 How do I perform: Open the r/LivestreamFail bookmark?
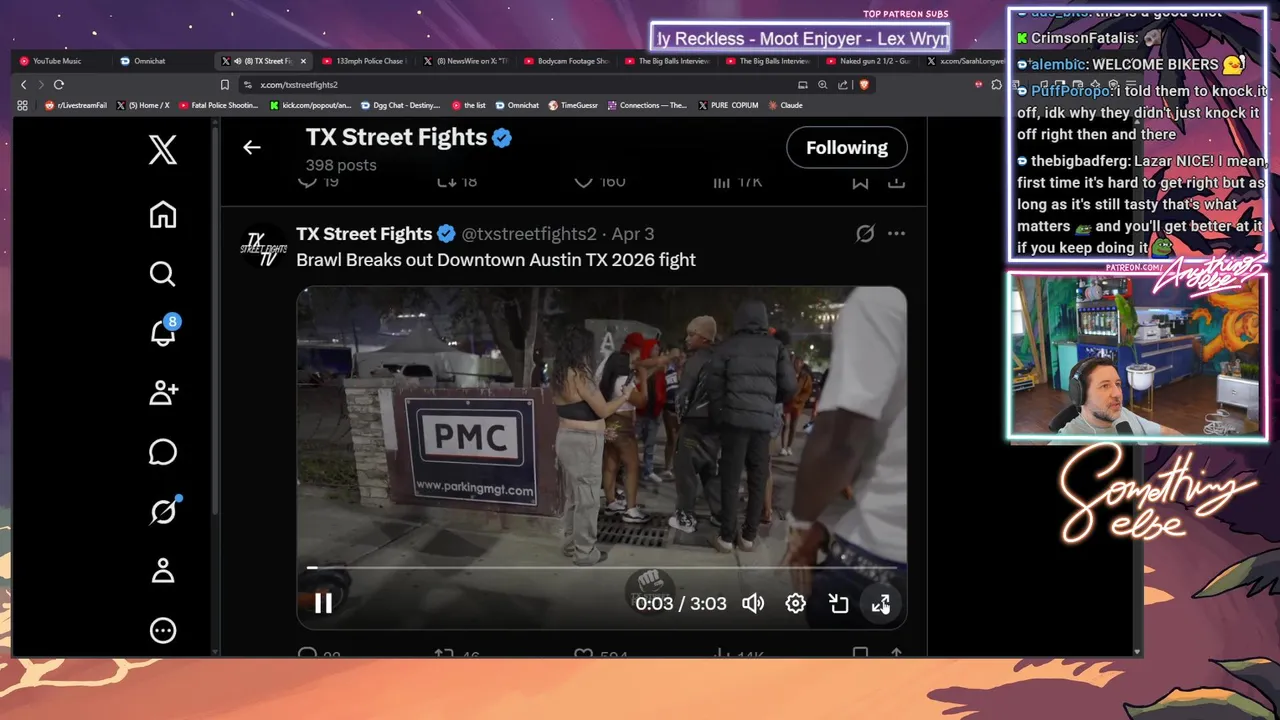[75, 105]
